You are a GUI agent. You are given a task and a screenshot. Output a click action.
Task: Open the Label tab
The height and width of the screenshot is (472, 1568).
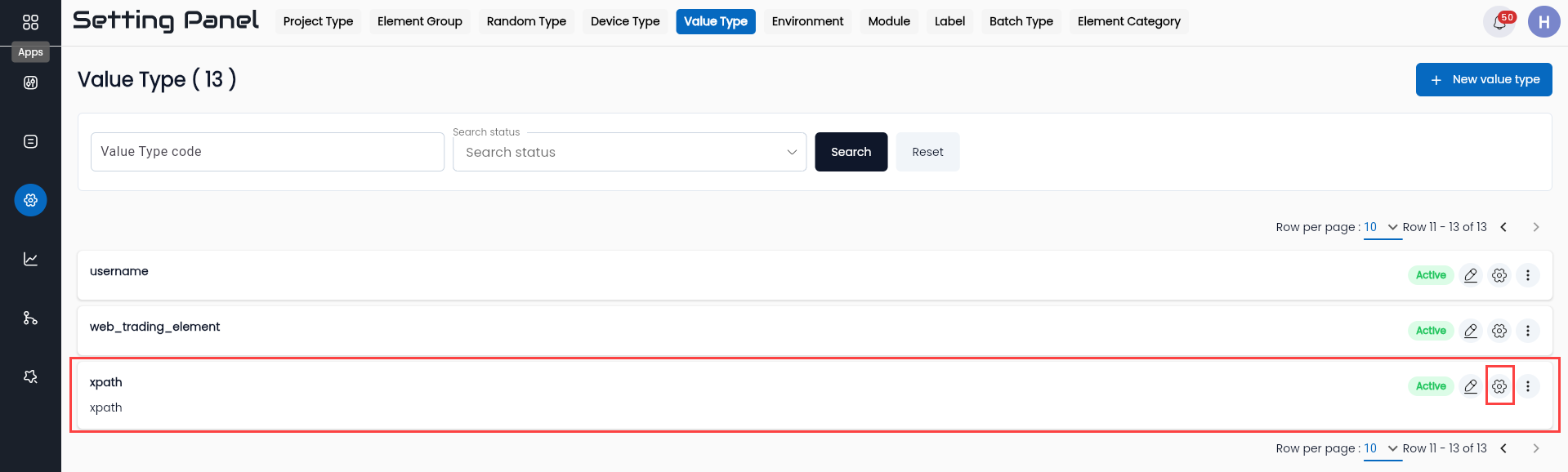click(949, 21)
